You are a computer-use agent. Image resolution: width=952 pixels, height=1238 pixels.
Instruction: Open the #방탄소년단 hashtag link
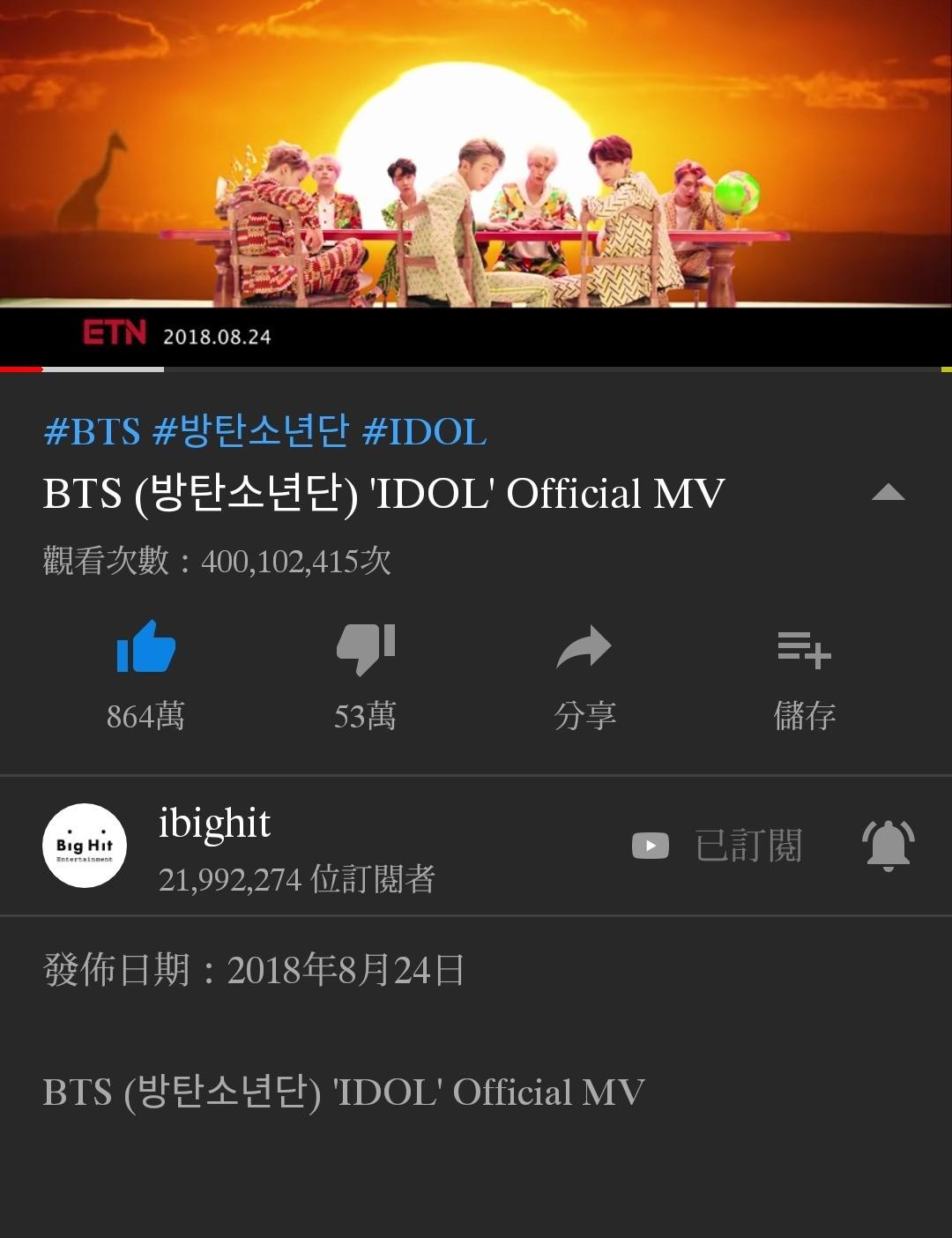tap(251, 432)
